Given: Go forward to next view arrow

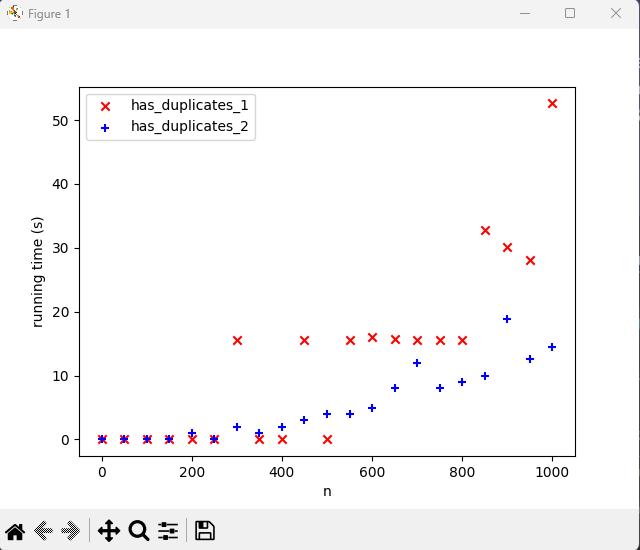Looking at the screenshot, I should (x=71, y=531).
